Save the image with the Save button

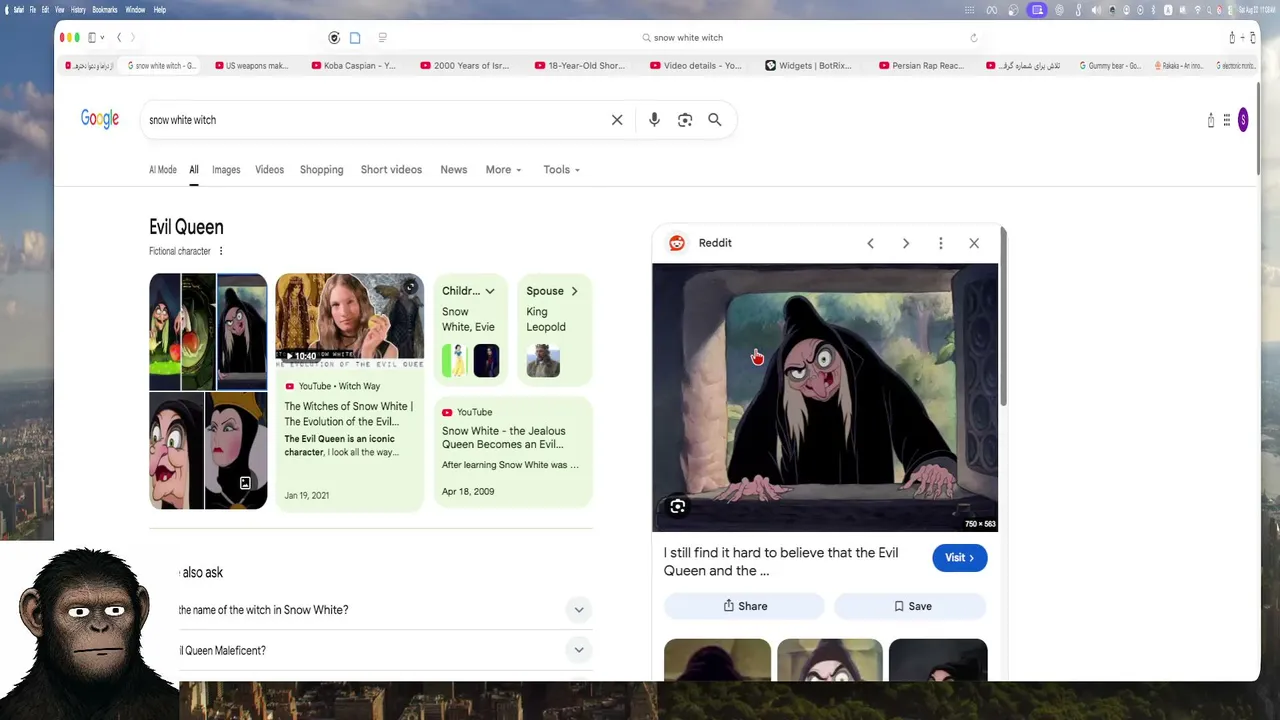[x=911, y=606]
